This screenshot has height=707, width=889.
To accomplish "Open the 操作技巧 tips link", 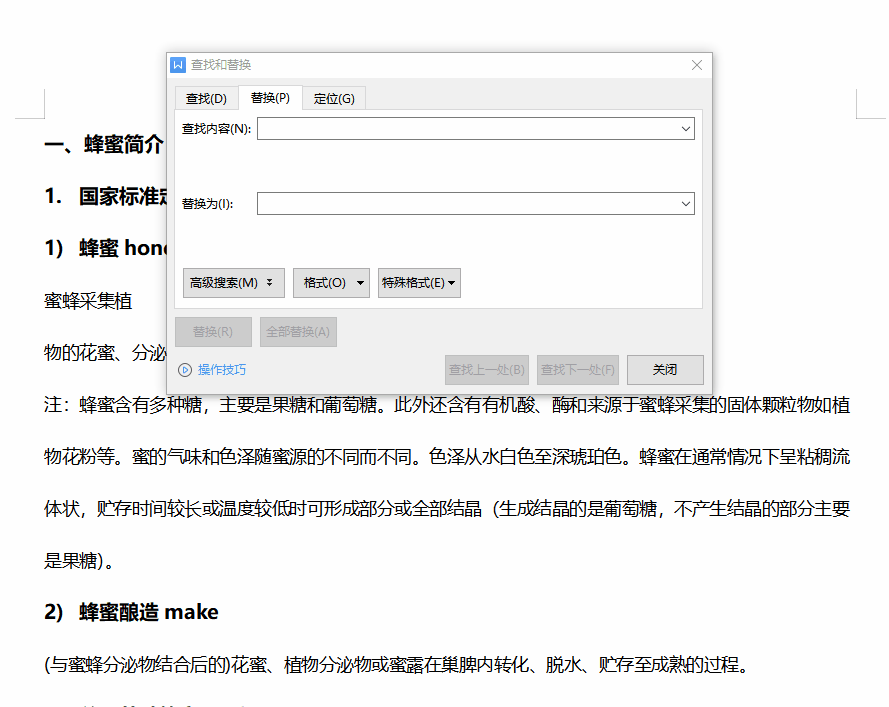I will pos(222,370).
